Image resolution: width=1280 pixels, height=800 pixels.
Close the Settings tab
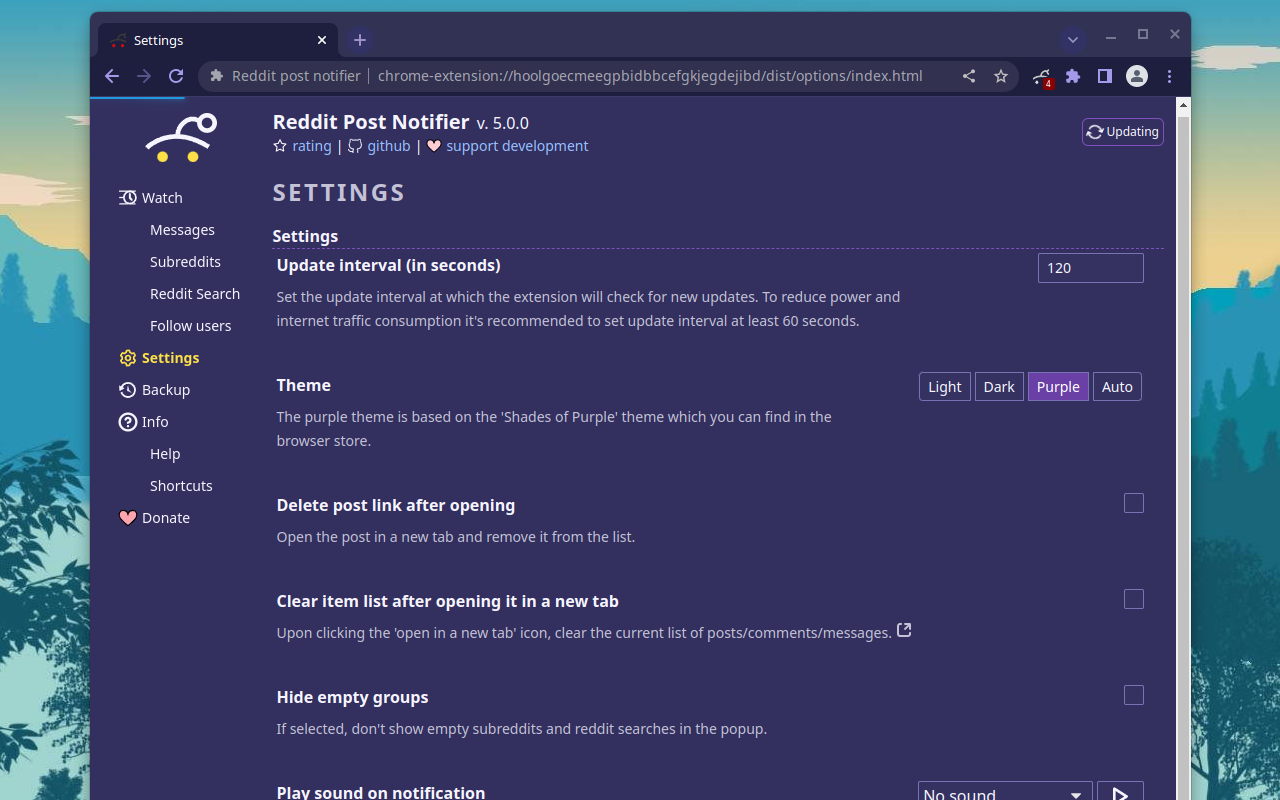pyautogui.click(x=322, y=40)
